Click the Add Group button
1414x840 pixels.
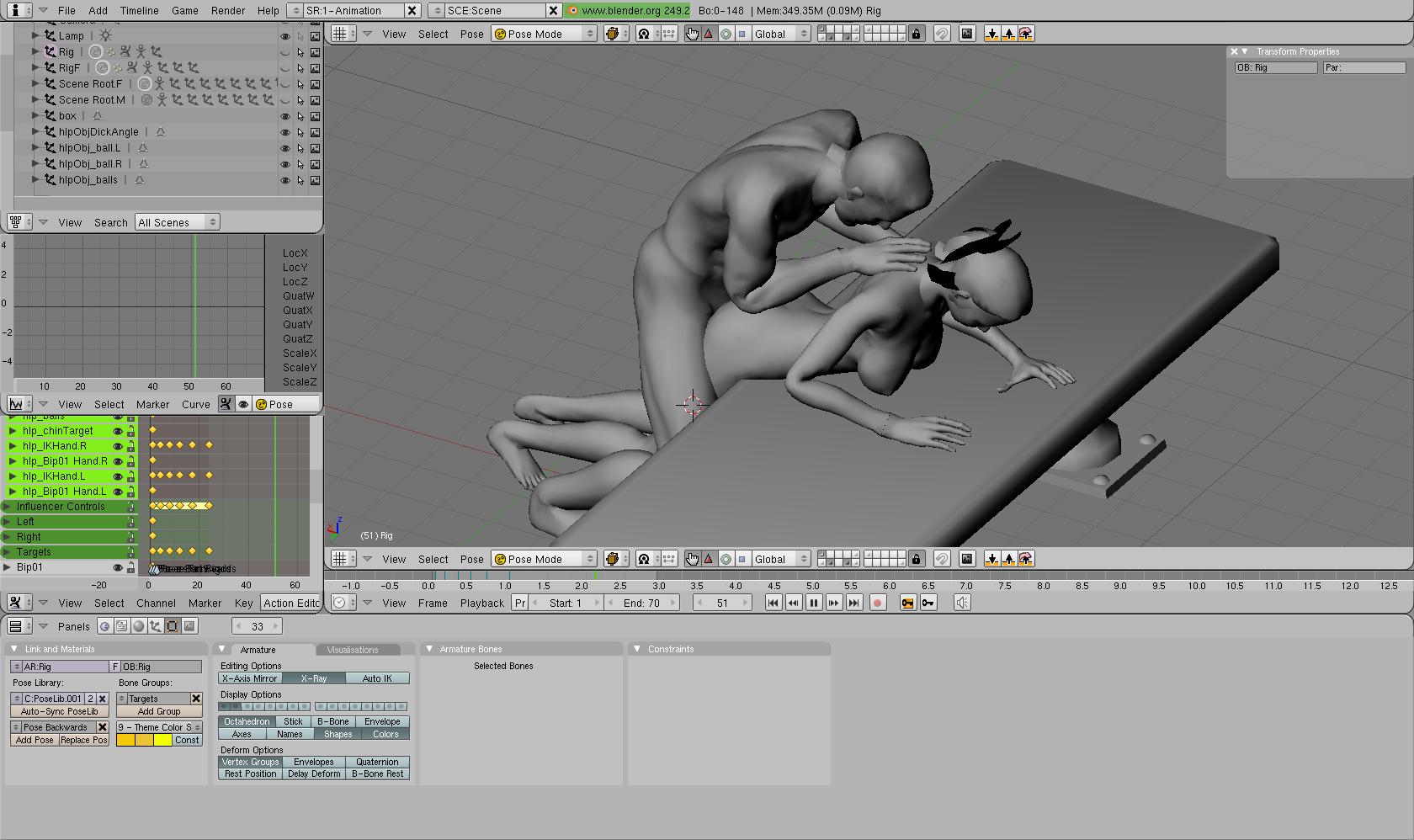tap(159, 711)
